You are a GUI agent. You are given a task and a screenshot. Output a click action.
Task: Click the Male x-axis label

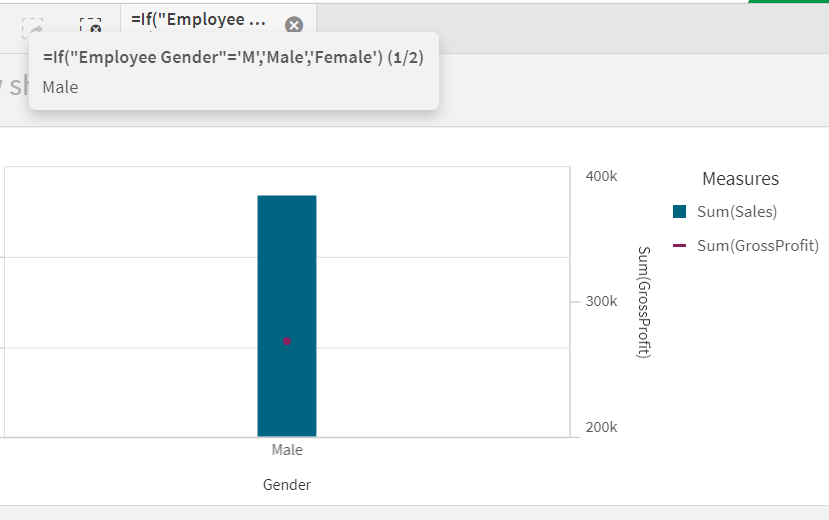tap(287, 451)
